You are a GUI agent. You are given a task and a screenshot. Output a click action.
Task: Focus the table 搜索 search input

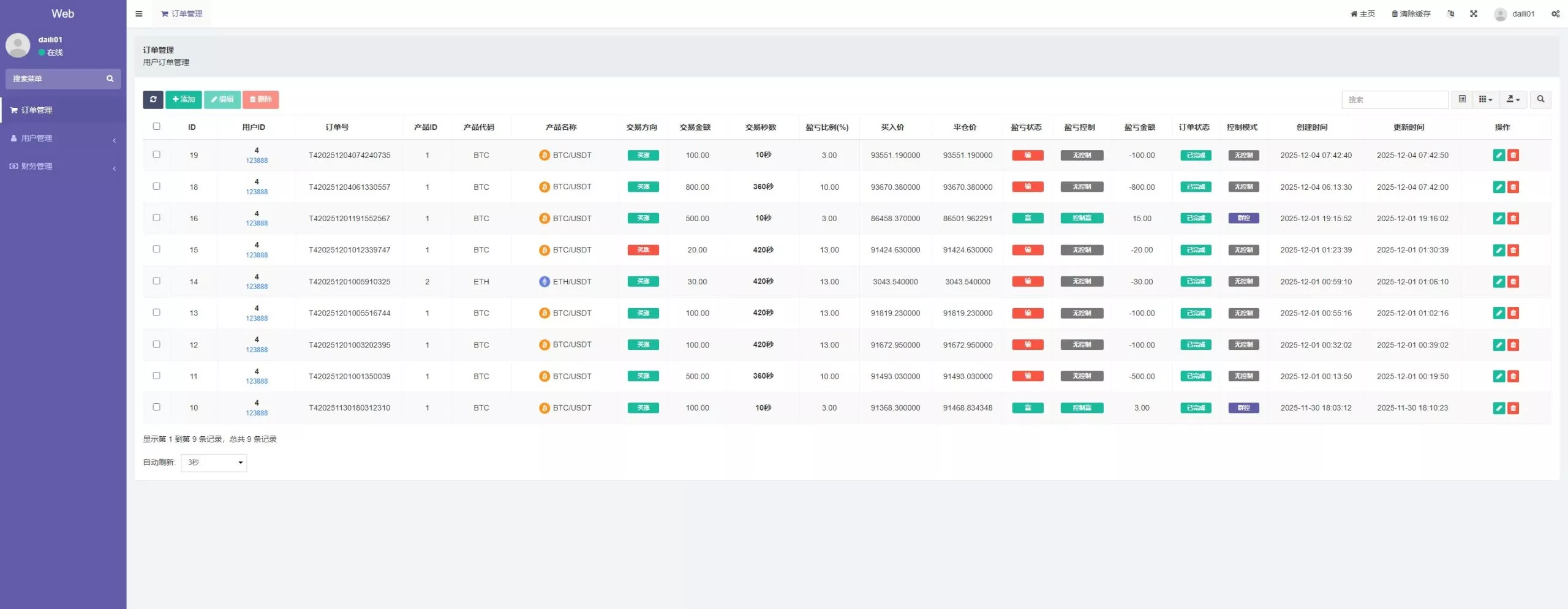[x=1395, y=99]
